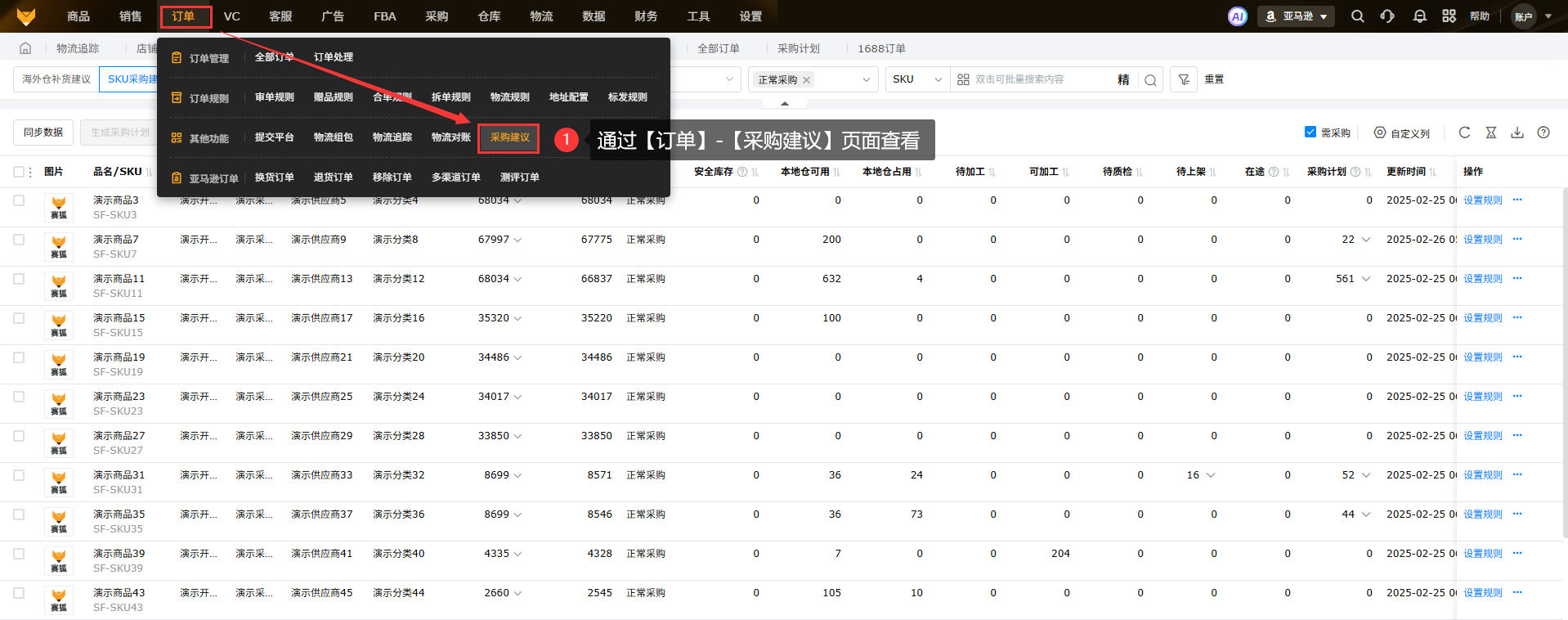Uncheck the 需采购 checkbox
This screenshot has width=1568, height=620.
click(x=1310, y=133)
